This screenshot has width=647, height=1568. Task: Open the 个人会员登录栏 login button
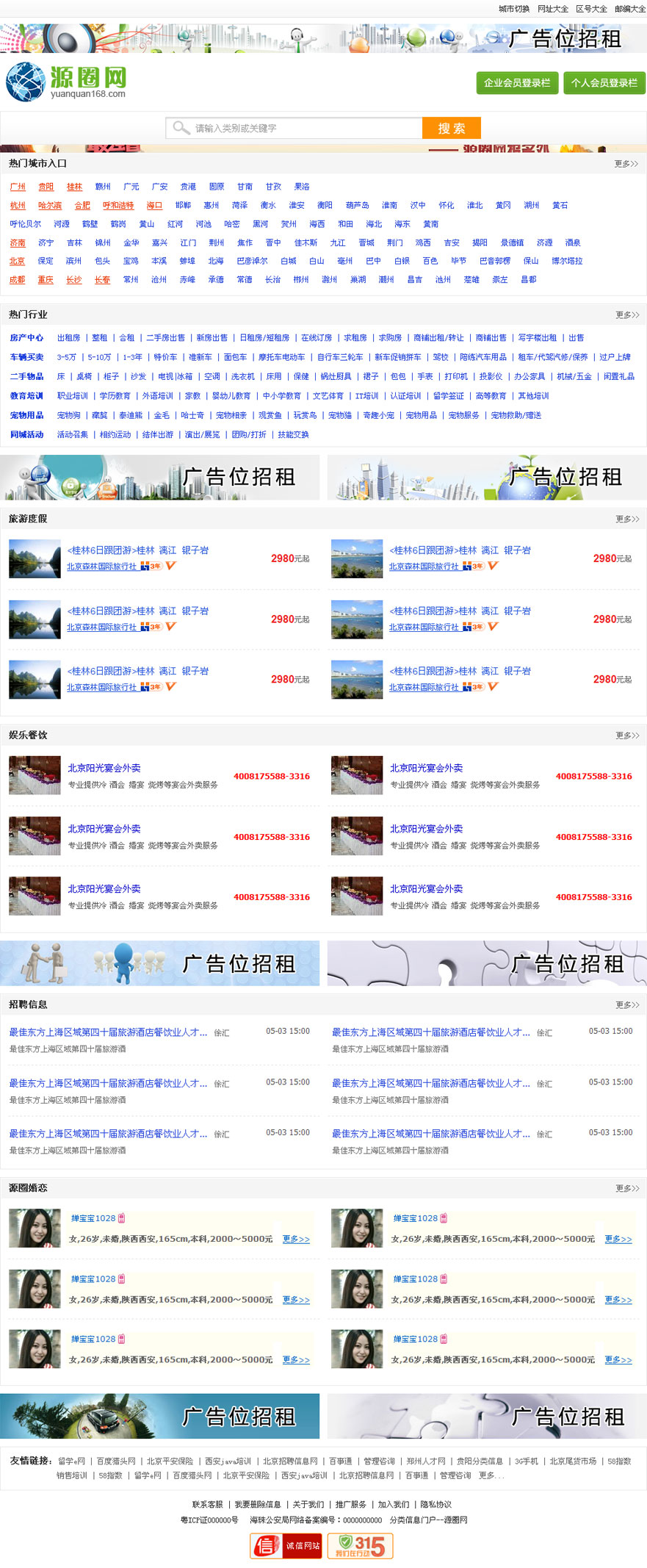coord(604,83)
